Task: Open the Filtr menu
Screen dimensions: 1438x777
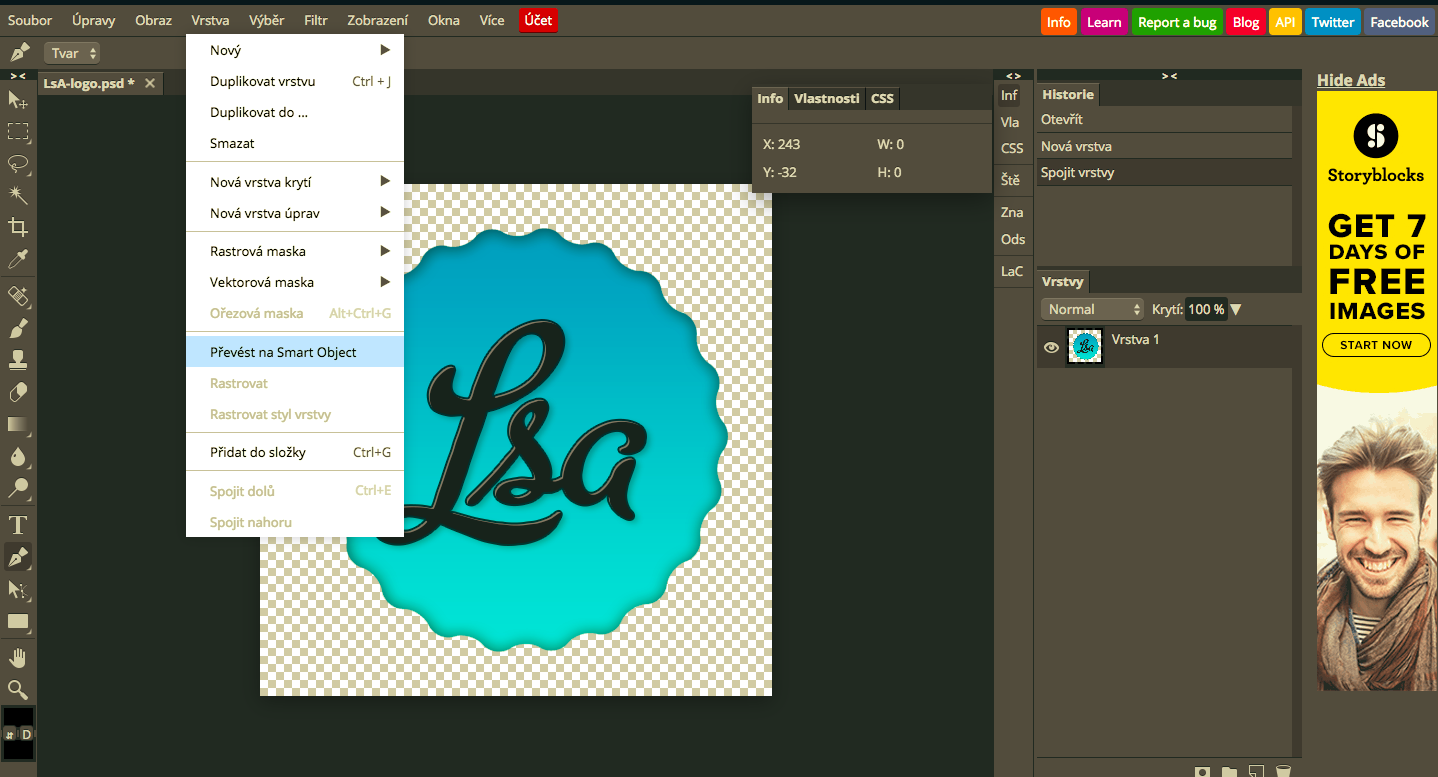Action: click(315, 19)
